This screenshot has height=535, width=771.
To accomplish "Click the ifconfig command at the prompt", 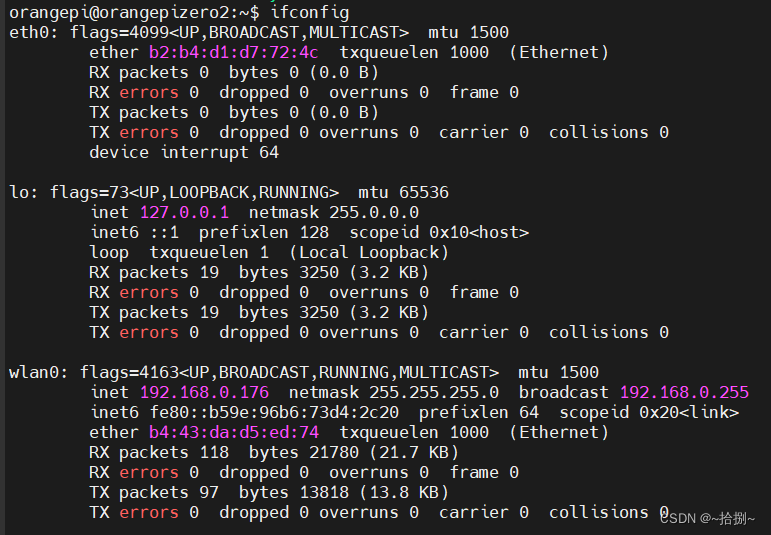I will pos(310,12).
